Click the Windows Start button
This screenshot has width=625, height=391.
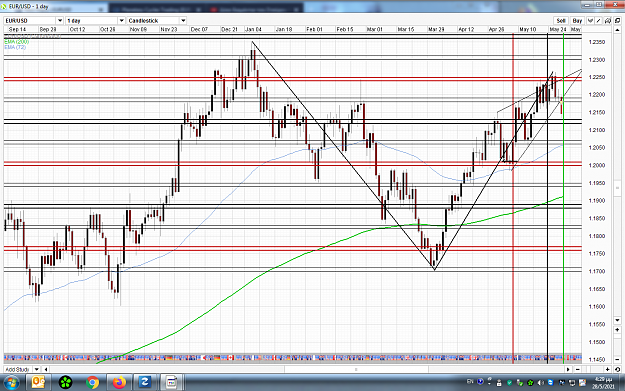tap(11, 383)
